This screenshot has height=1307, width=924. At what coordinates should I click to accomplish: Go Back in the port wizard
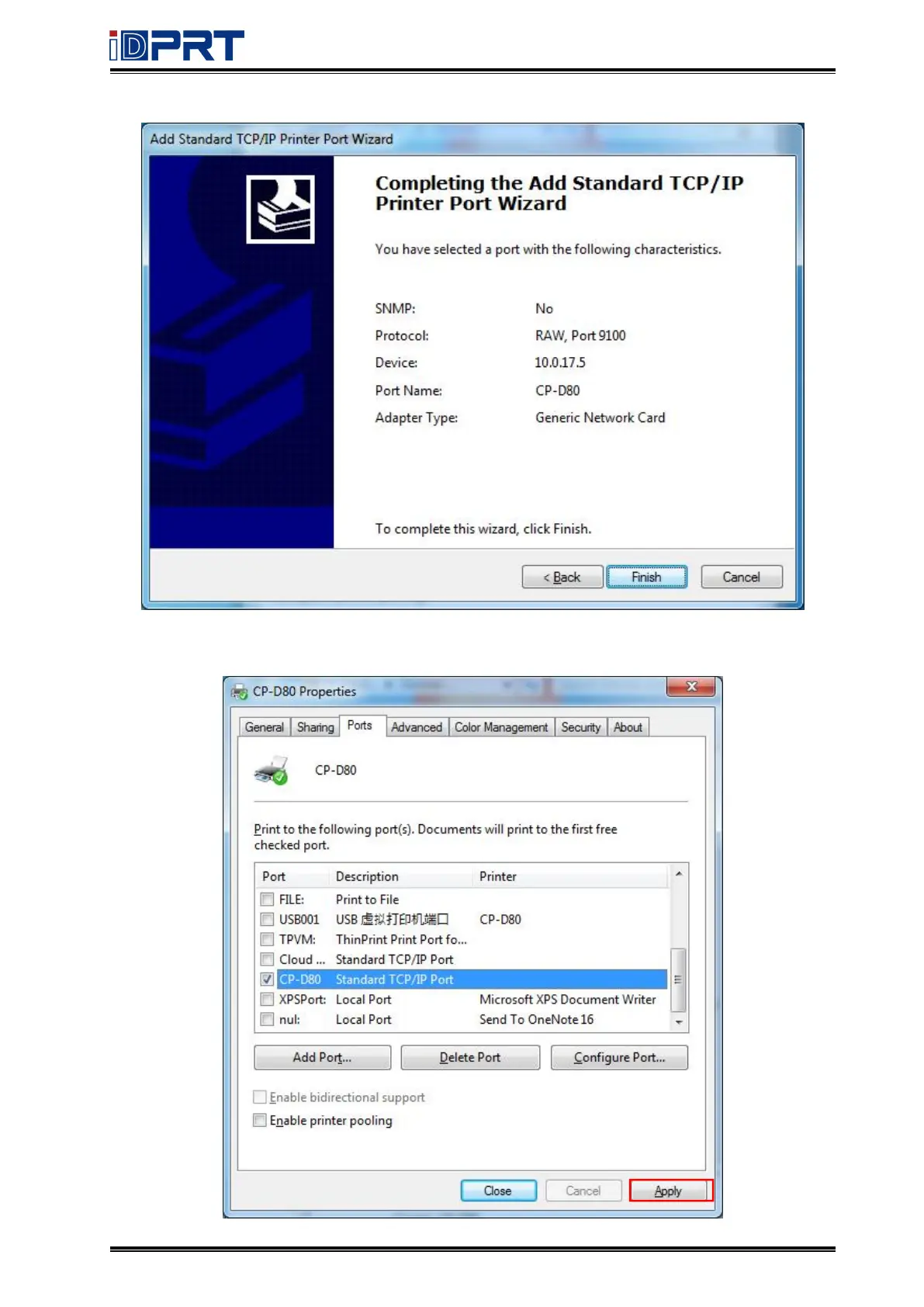(562, 577)
